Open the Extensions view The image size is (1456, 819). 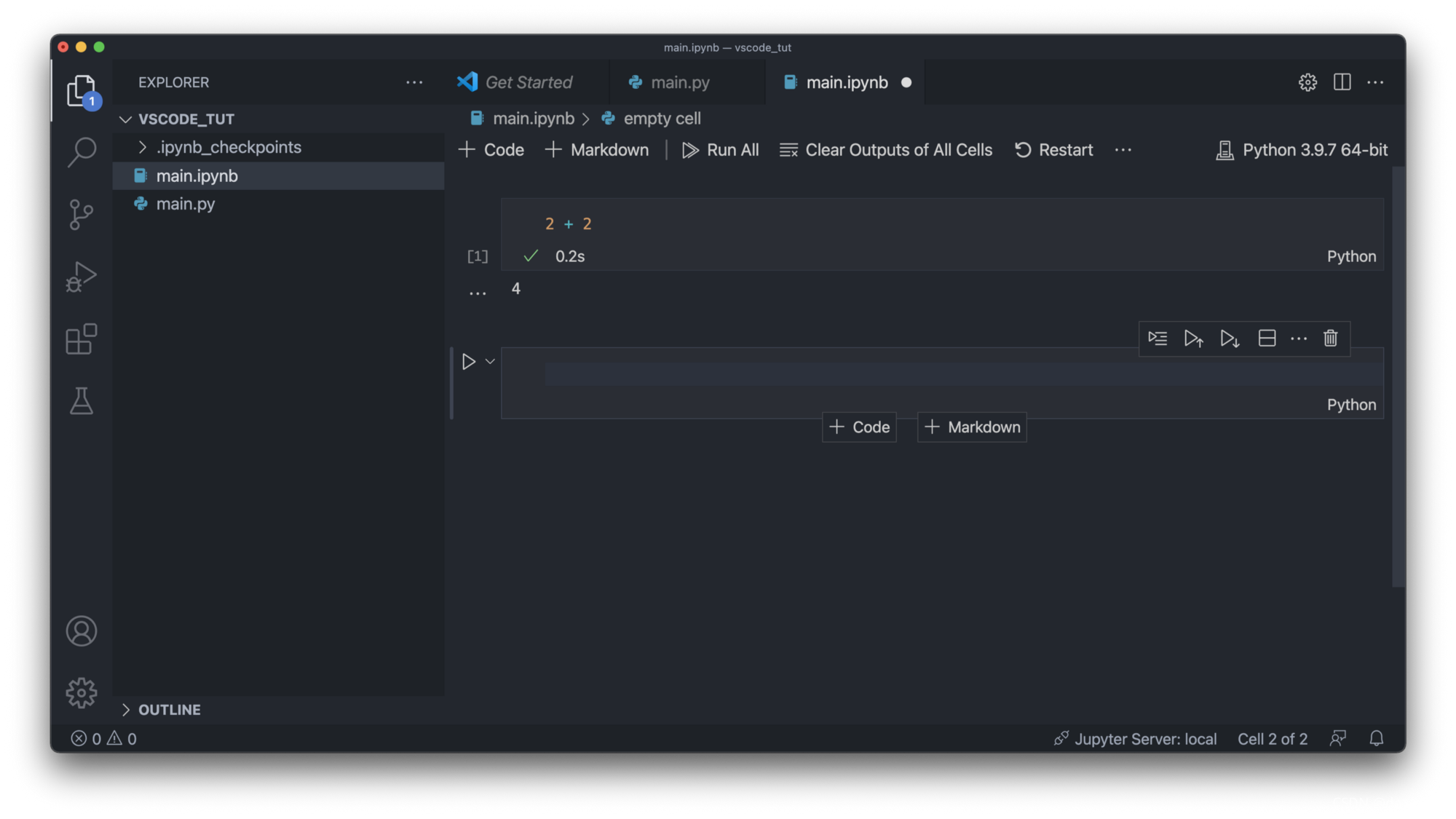pos(81,339)
